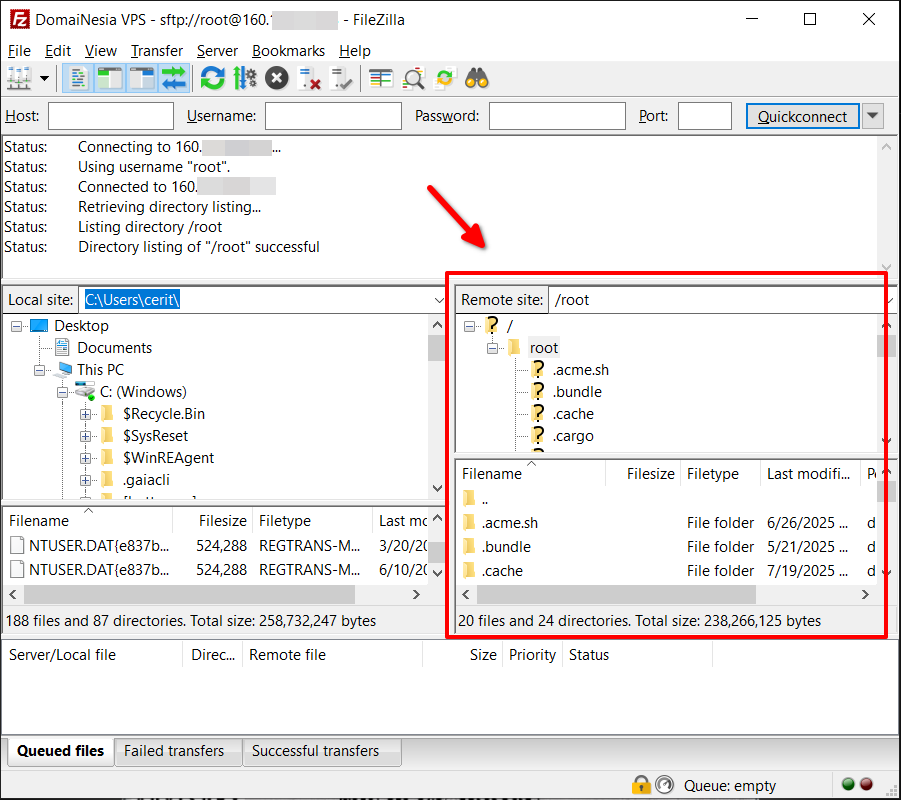This screenshot has width=901, height=800.
Task: Focus the Username input field
Action: tap(333, 116)
